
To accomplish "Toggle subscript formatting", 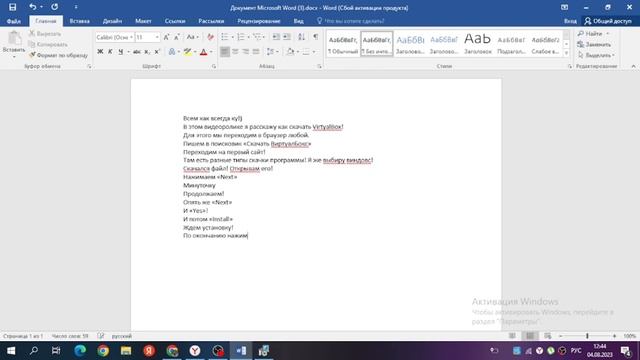I will [147, 52].
